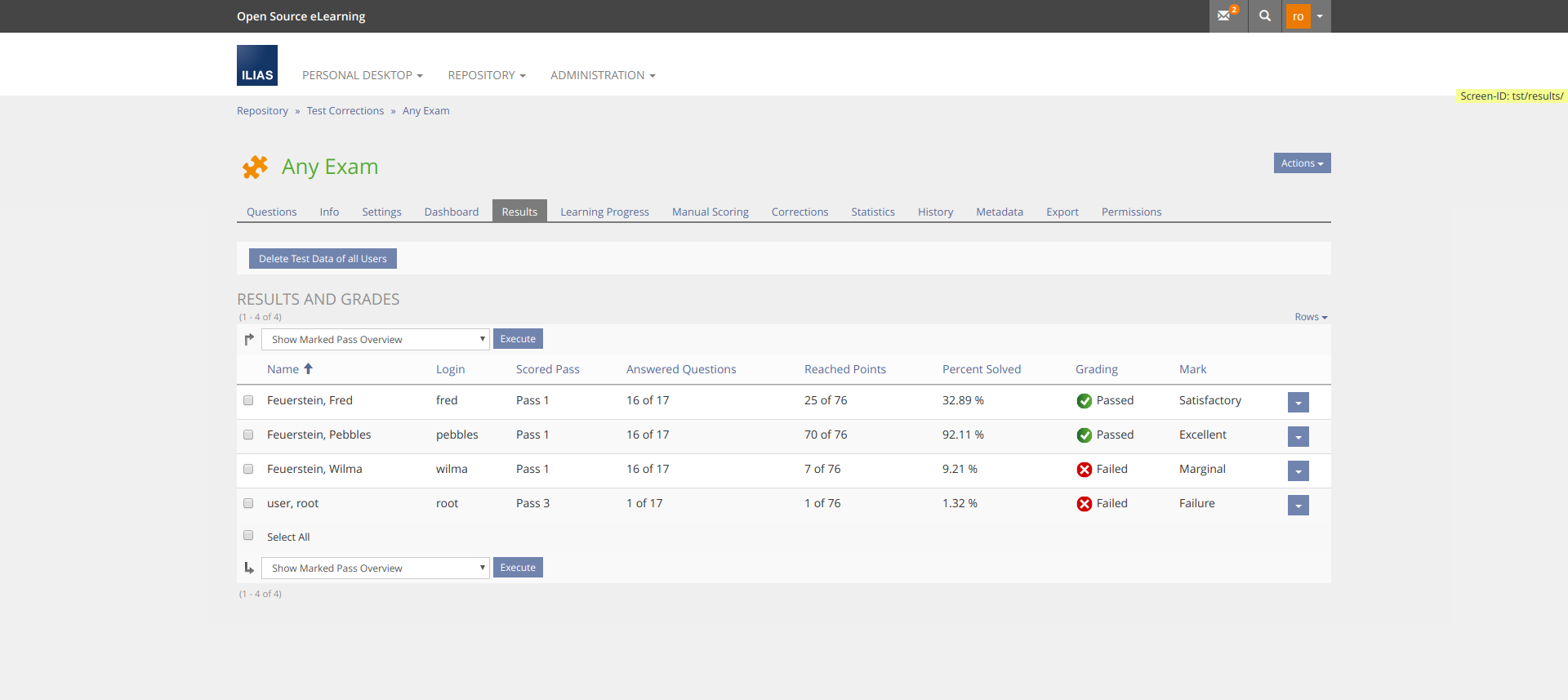Click the Name column sort arrow
This screenshot has height=700, width=1568.
(309, 369)
